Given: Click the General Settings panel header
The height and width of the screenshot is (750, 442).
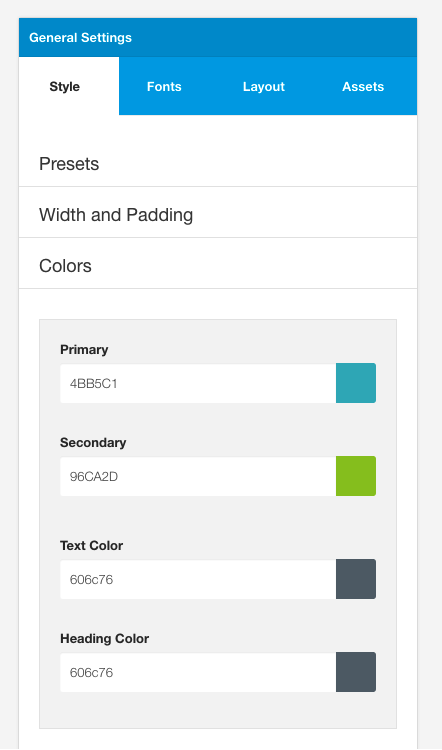Looking at the screenshot, I should click(x=218, y=38).
